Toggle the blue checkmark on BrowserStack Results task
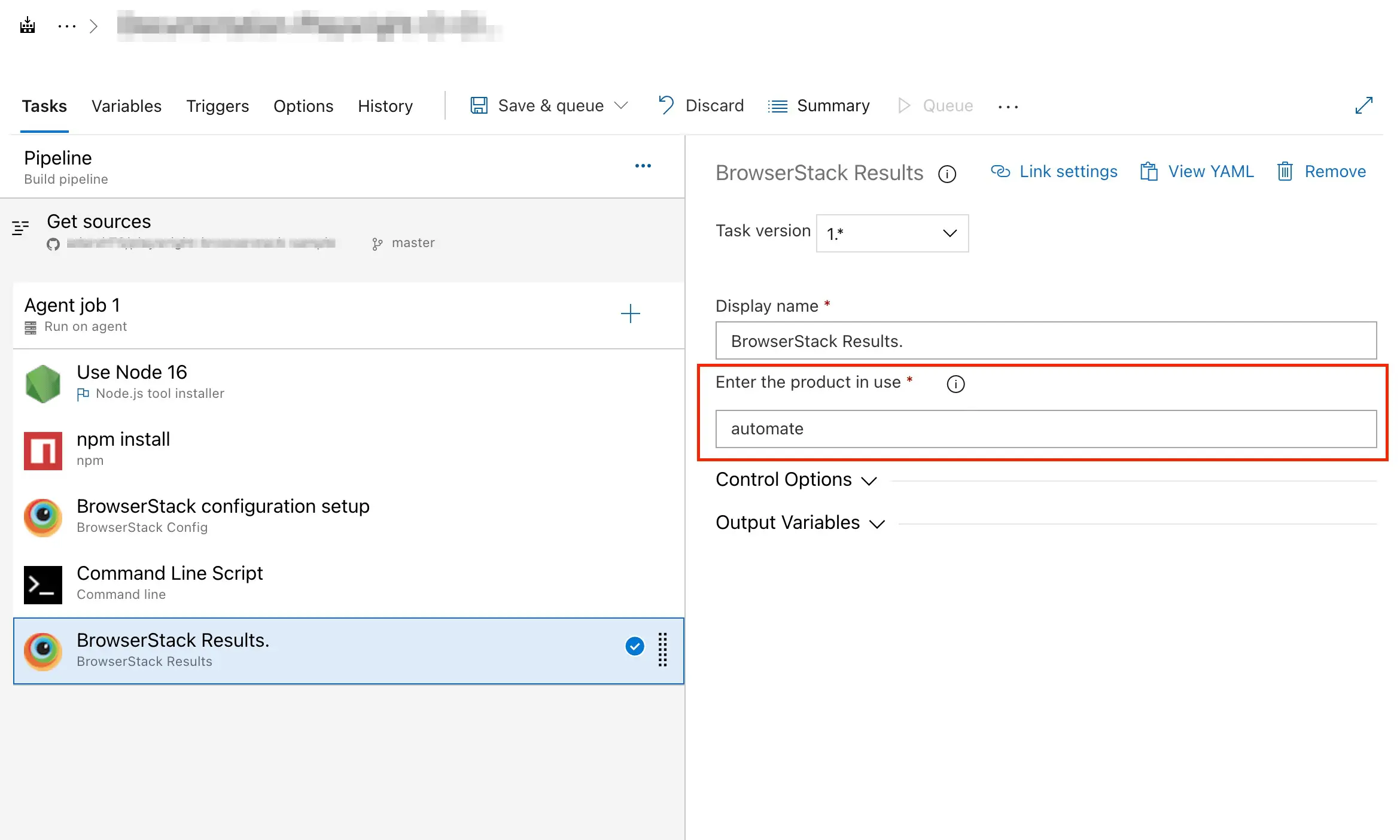Image resolution: width=1400 pixels, height=840 pixels. coord(634,646)
